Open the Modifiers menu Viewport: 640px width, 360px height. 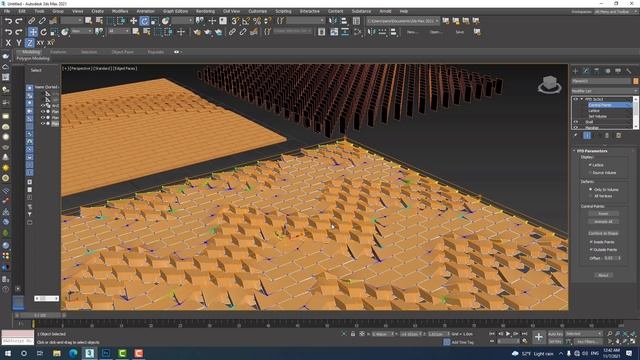click(120, 11)
